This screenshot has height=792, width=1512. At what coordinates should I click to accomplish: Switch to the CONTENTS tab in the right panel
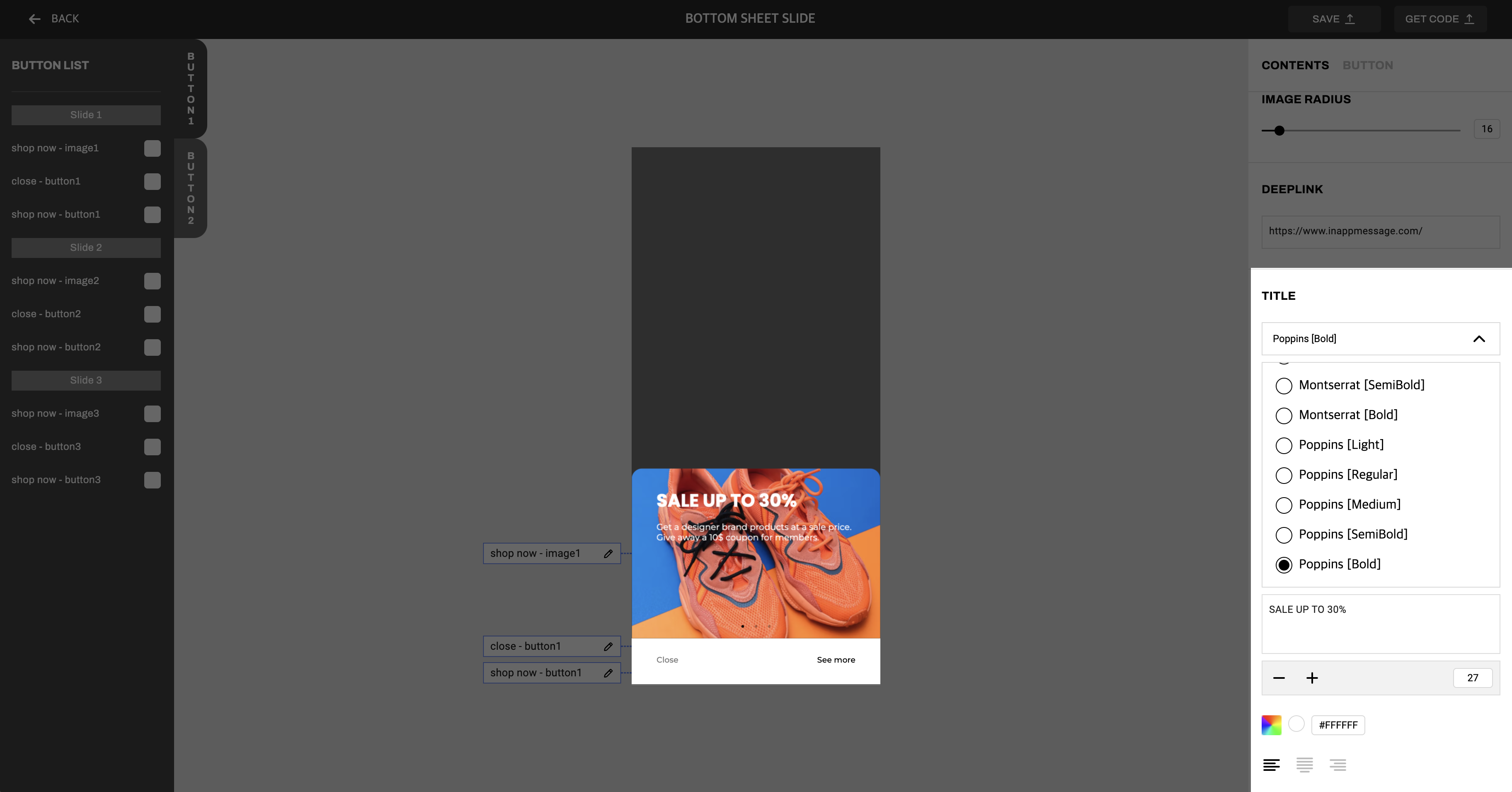point(1295,65)
